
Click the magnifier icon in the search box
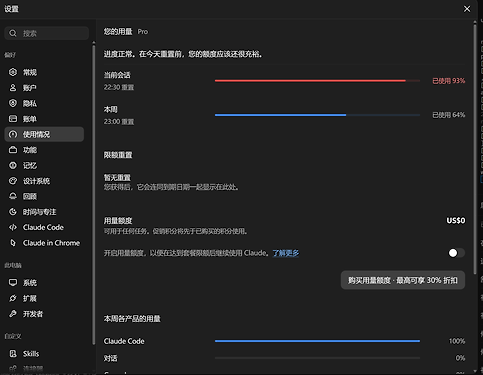(13, 33)
